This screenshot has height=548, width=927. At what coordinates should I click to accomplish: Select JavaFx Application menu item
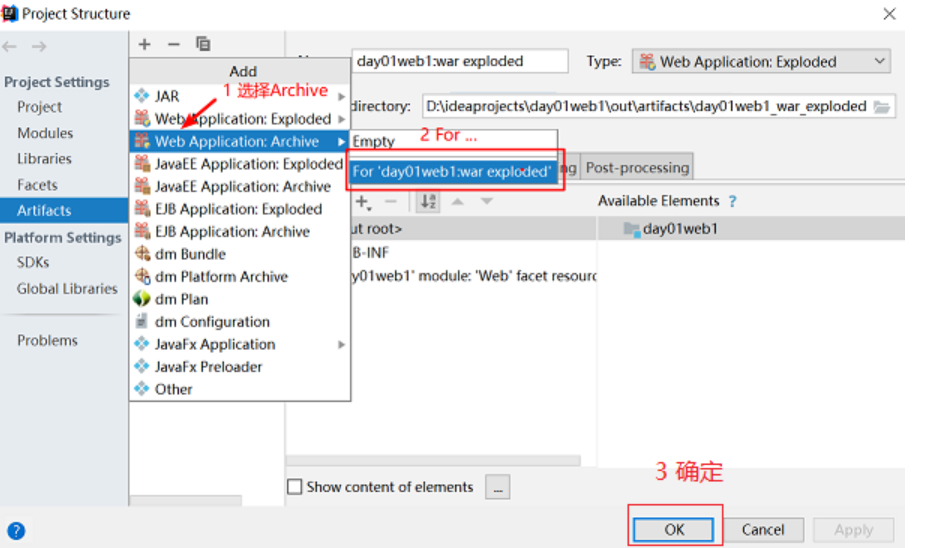pos(239,344)
